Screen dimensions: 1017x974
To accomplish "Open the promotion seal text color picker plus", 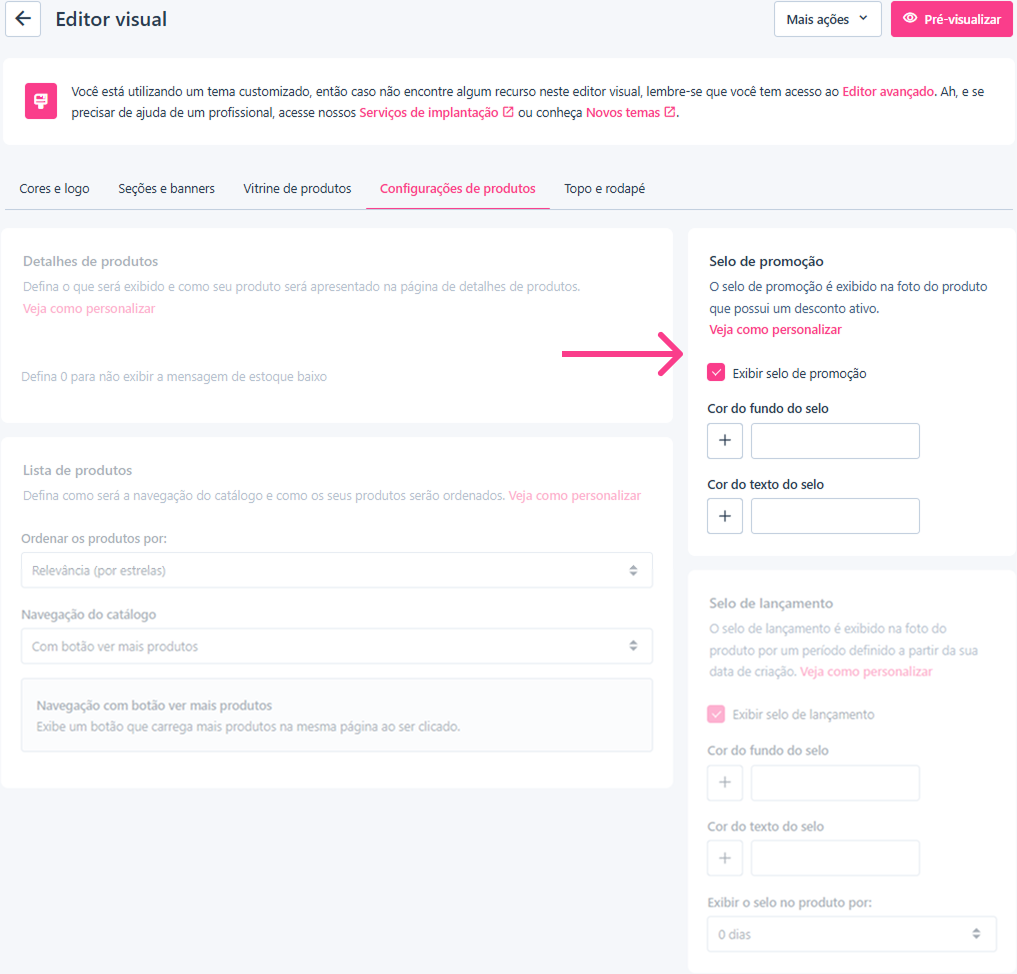I will click(724, 516).
